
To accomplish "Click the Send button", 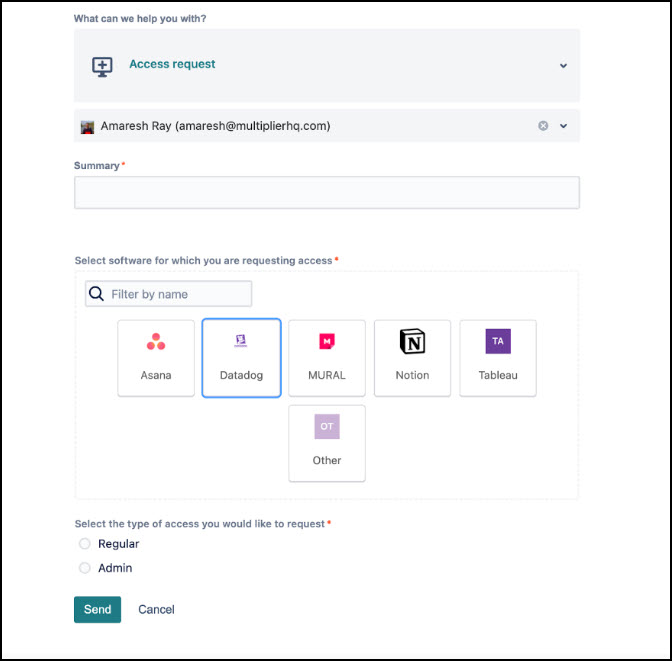I will [97, 610].
